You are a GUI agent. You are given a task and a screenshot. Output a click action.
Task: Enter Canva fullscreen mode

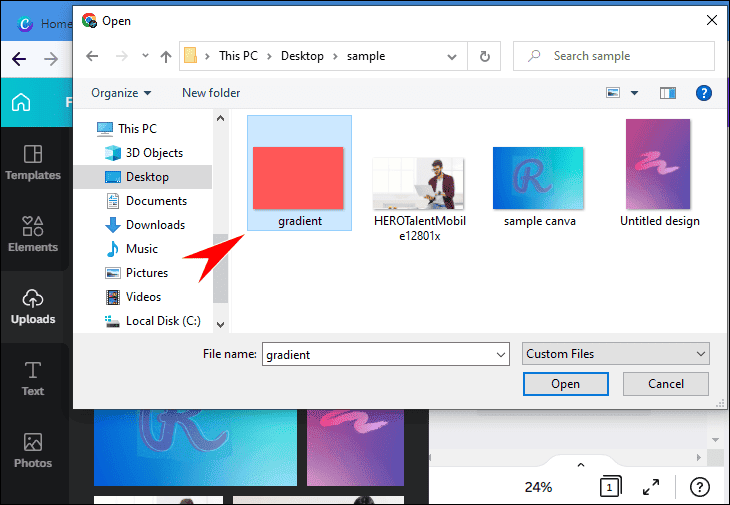pos(651,487)
